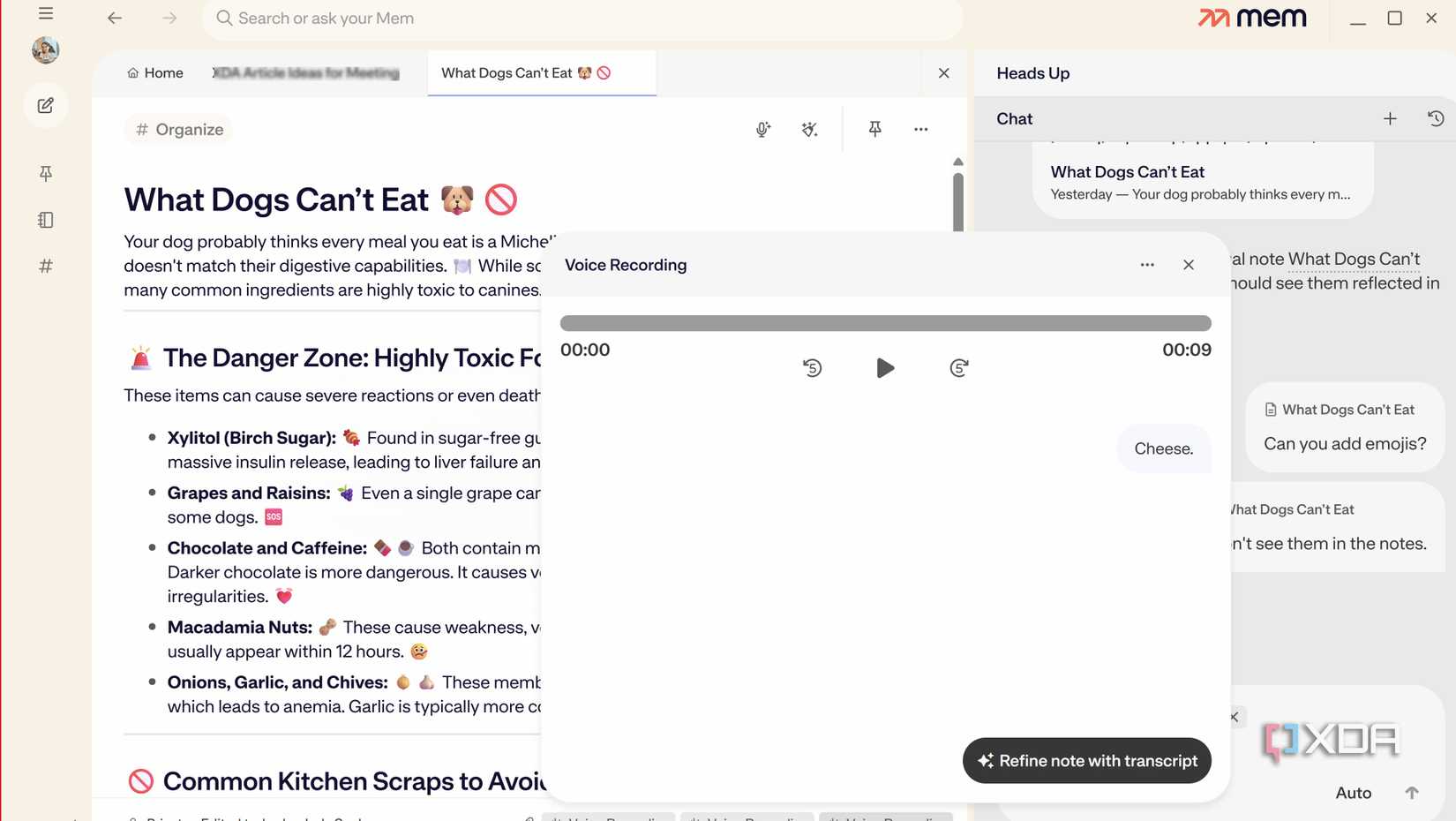Seek on the voice recording progress bar
The height and width of the screenshot is (821, 1456).
point(885,324)
